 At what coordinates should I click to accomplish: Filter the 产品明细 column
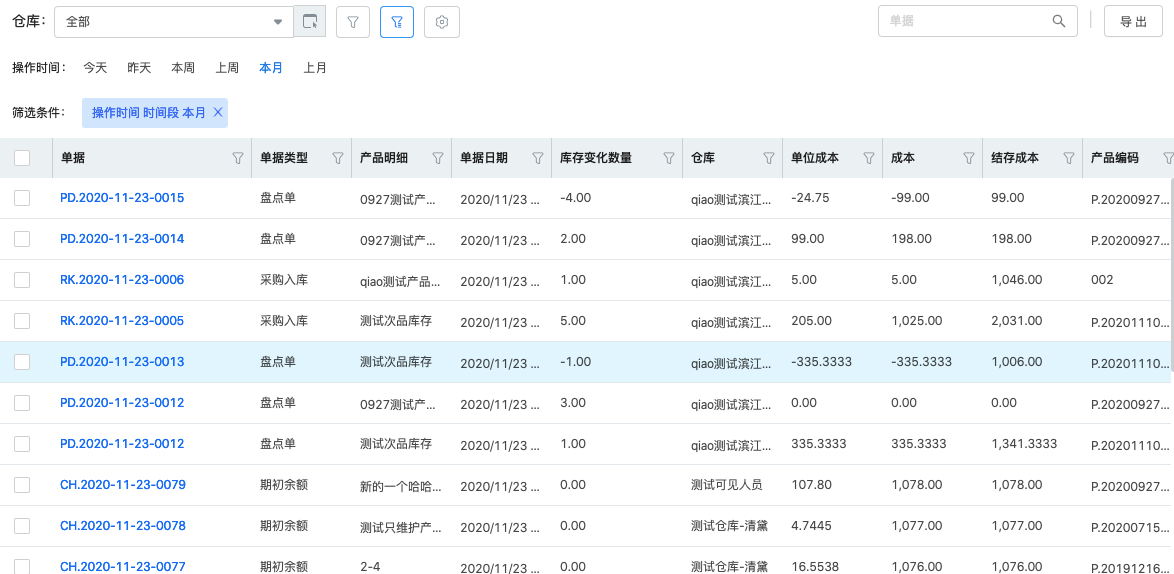[x=438, y=158]
